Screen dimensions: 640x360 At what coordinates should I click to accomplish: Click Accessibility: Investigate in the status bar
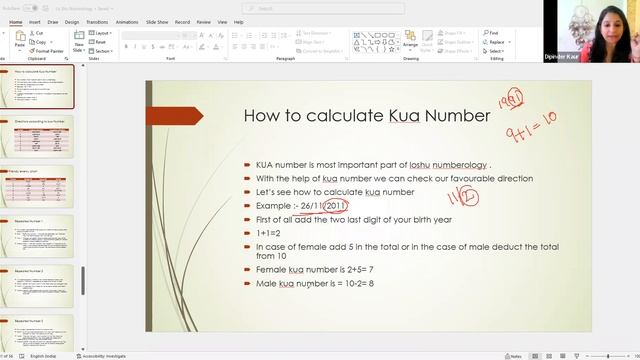tap(101, 356)
